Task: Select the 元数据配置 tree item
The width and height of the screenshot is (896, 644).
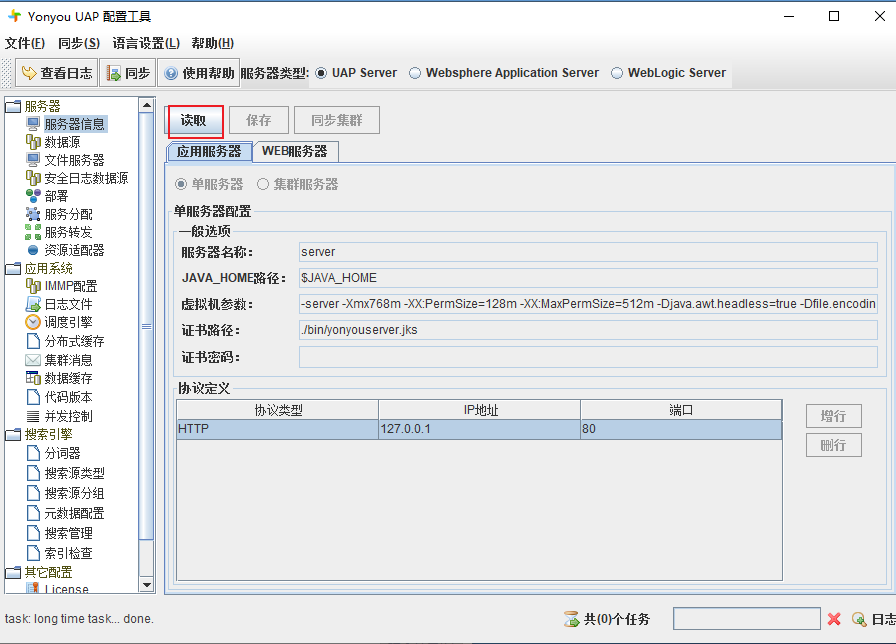Action: [74, 513]
